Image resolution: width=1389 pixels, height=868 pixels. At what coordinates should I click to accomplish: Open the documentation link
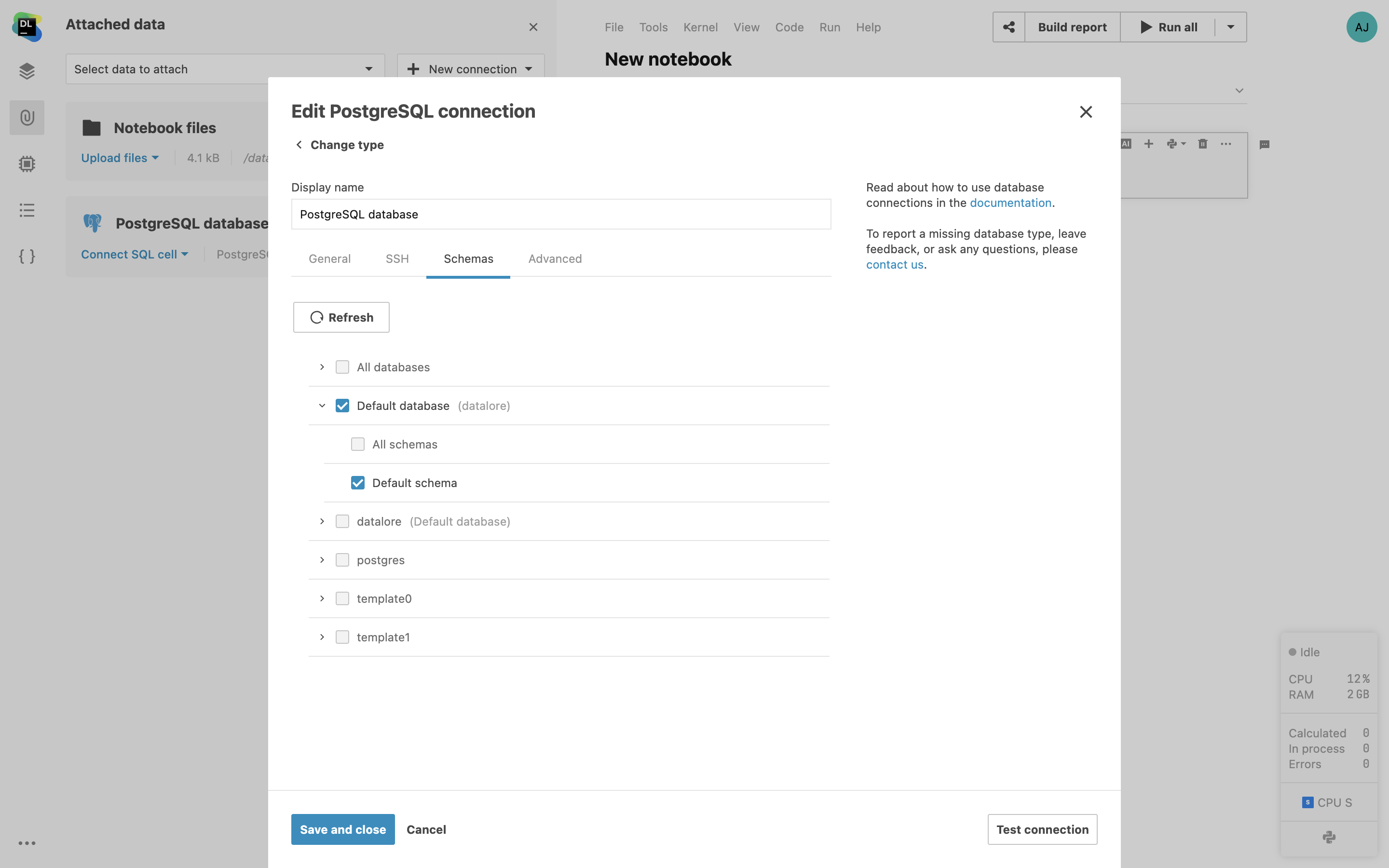(1010, 203)
